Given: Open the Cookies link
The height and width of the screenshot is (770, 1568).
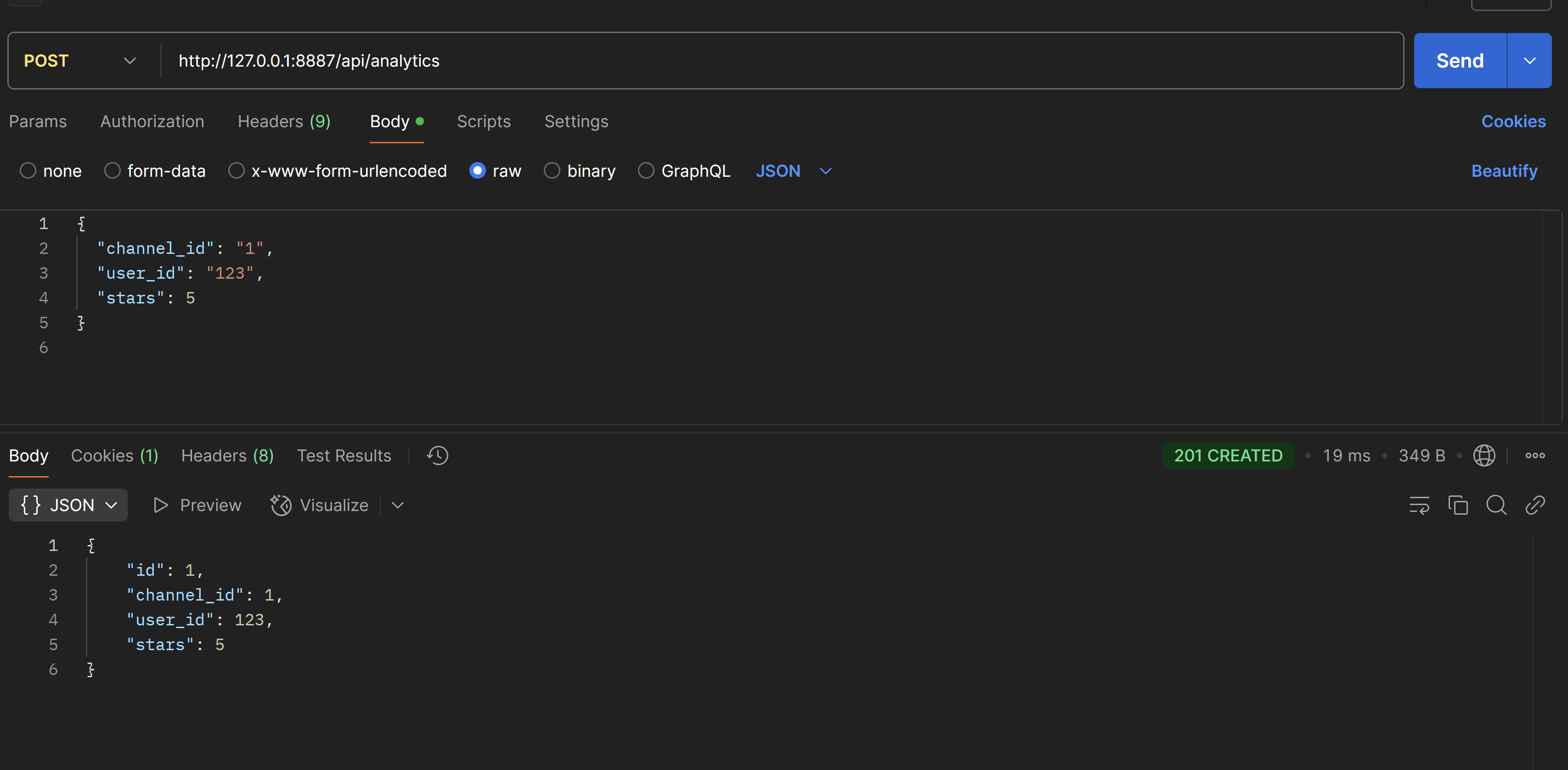Looking at the screenshot, I should pyautogui.click(x=1512, y=122).
